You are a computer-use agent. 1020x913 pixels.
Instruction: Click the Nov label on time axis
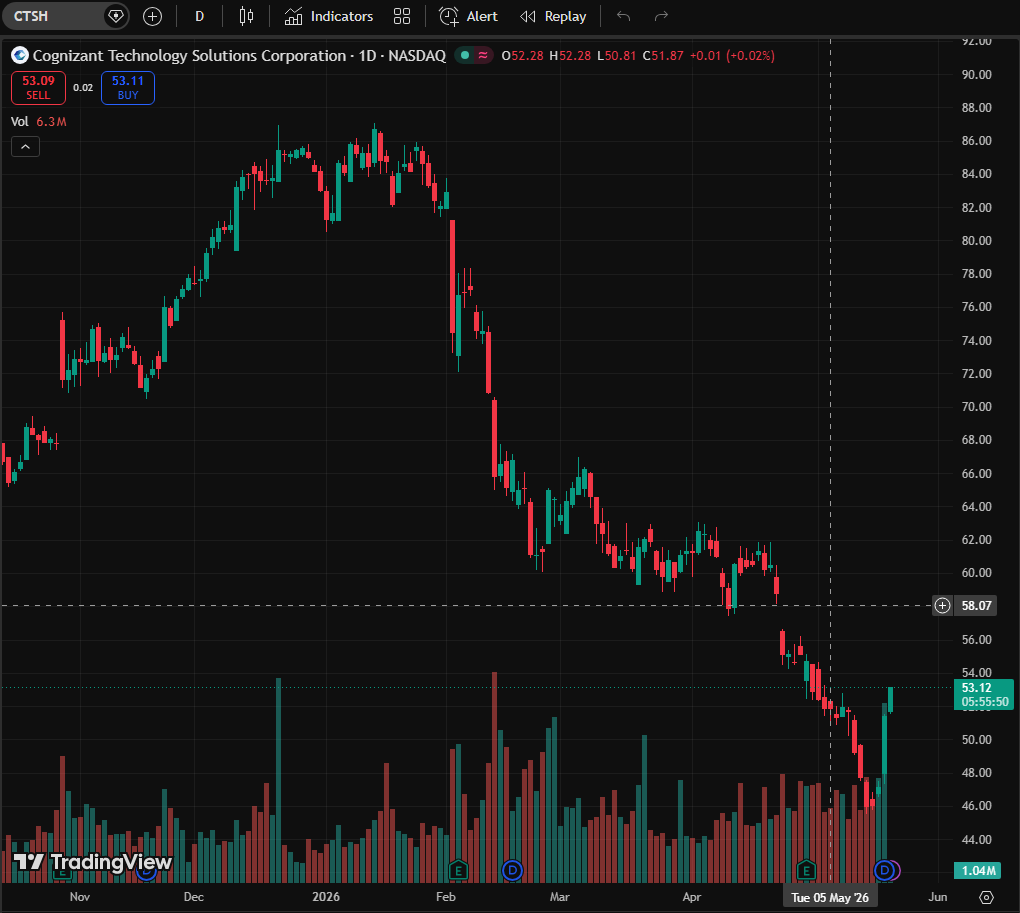[79, 897]
